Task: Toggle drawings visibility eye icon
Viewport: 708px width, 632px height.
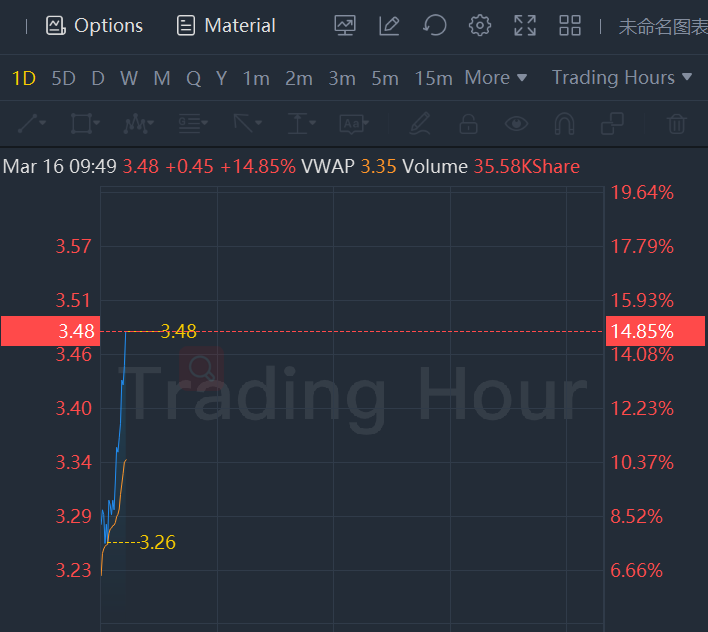Action: [516, 124]
